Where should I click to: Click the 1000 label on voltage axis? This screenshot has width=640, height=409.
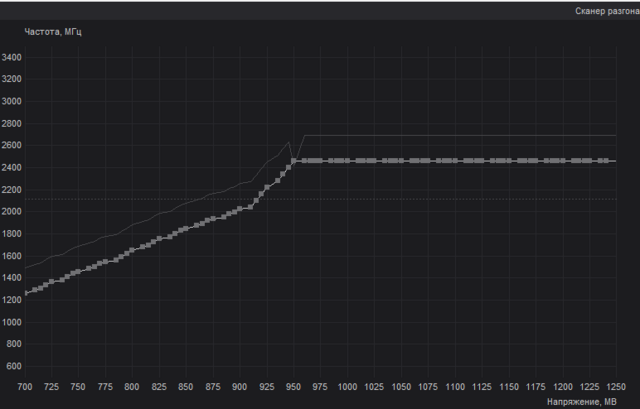(x=348, y=386)
